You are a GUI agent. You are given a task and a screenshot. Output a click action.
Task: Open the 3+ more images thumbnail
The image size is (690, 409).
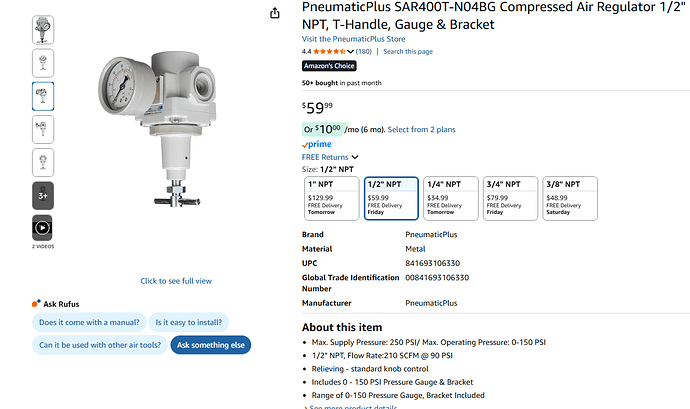[43, 194]
